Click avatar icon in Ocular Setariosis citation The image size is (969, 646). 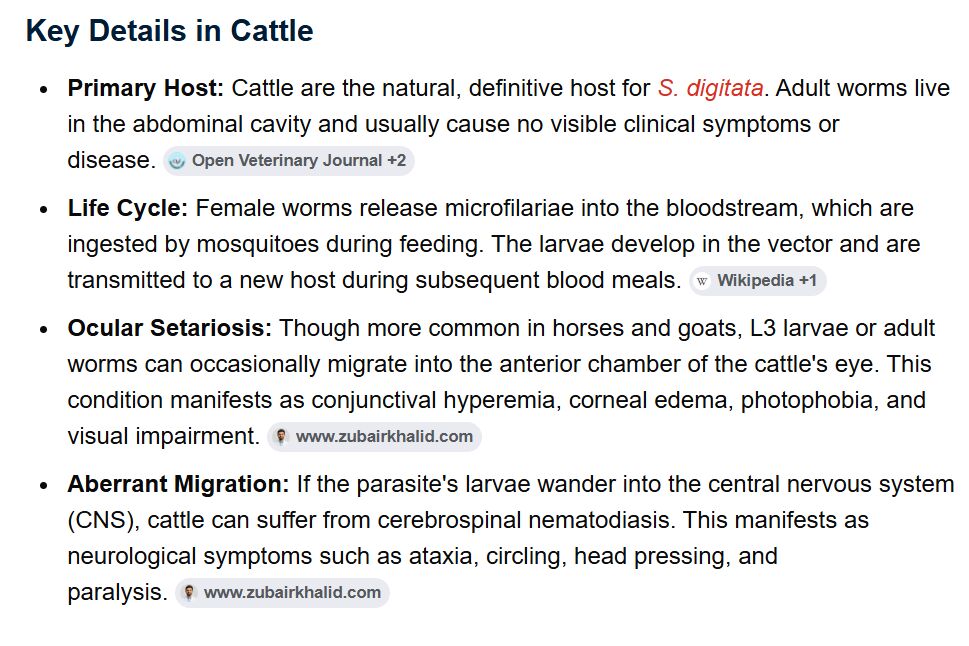click(x=281, y=437)
